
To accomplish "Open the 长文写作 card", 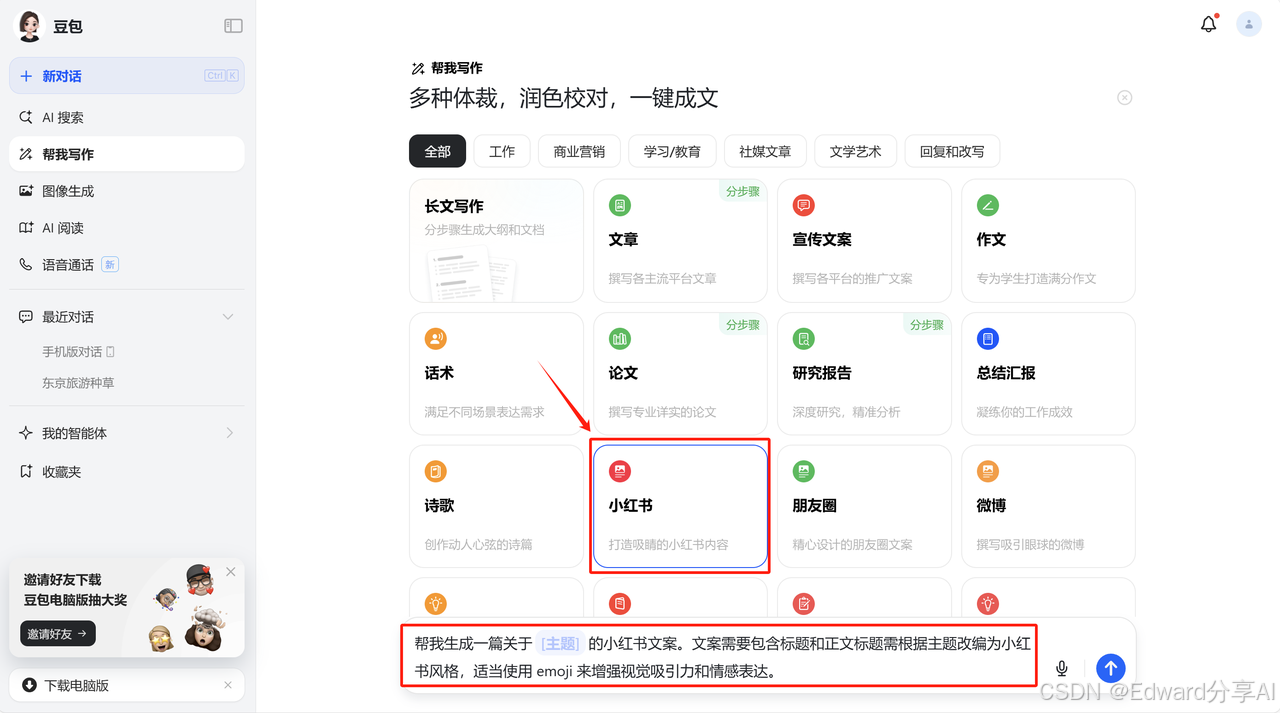I will pos(496,240).
